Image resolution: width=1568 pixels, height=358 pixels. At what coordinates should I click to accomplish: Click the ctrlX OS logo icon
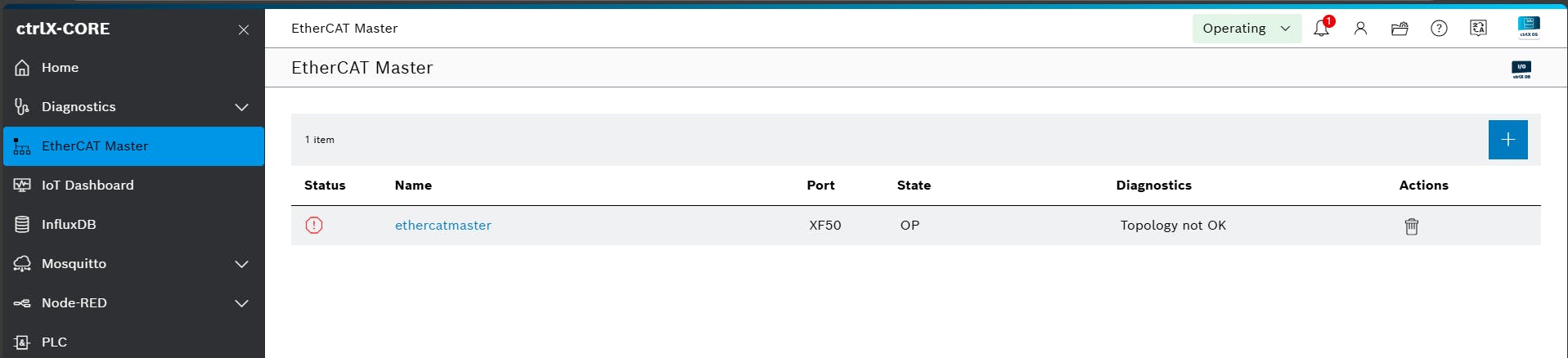(x=1528, y=27)
